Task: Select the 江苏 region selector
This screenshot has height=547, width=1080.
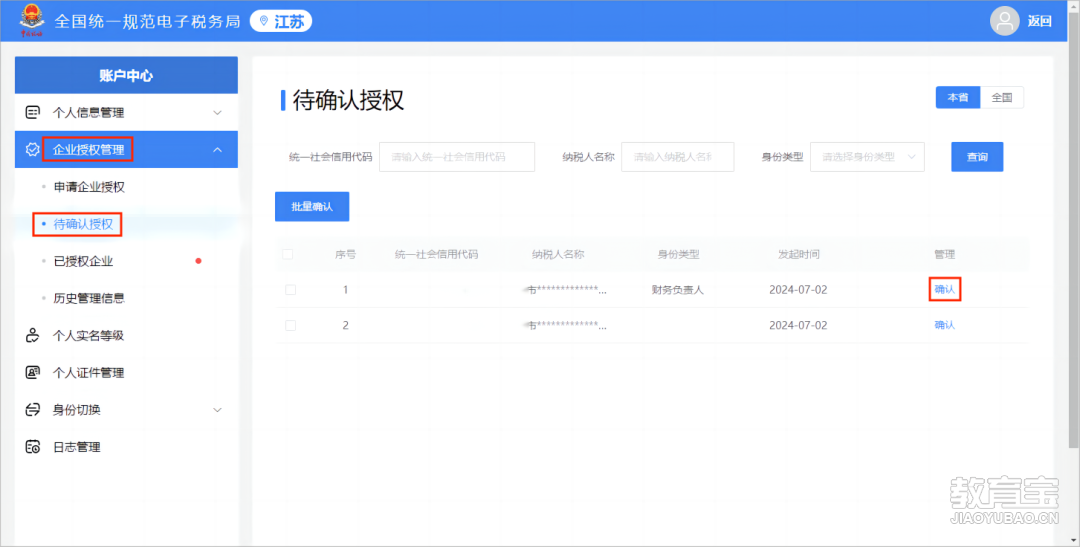Action: 281,21
